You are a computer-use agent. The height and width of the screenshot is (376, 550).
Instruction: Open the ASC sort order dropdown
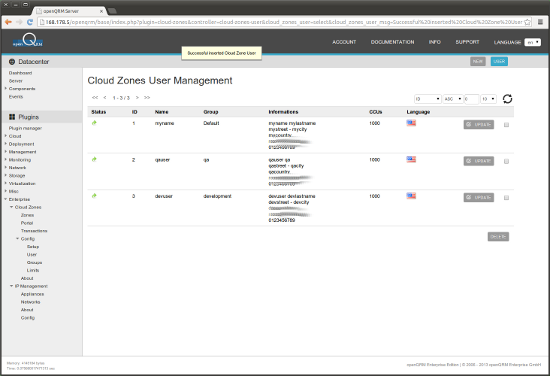click(453, 99)
